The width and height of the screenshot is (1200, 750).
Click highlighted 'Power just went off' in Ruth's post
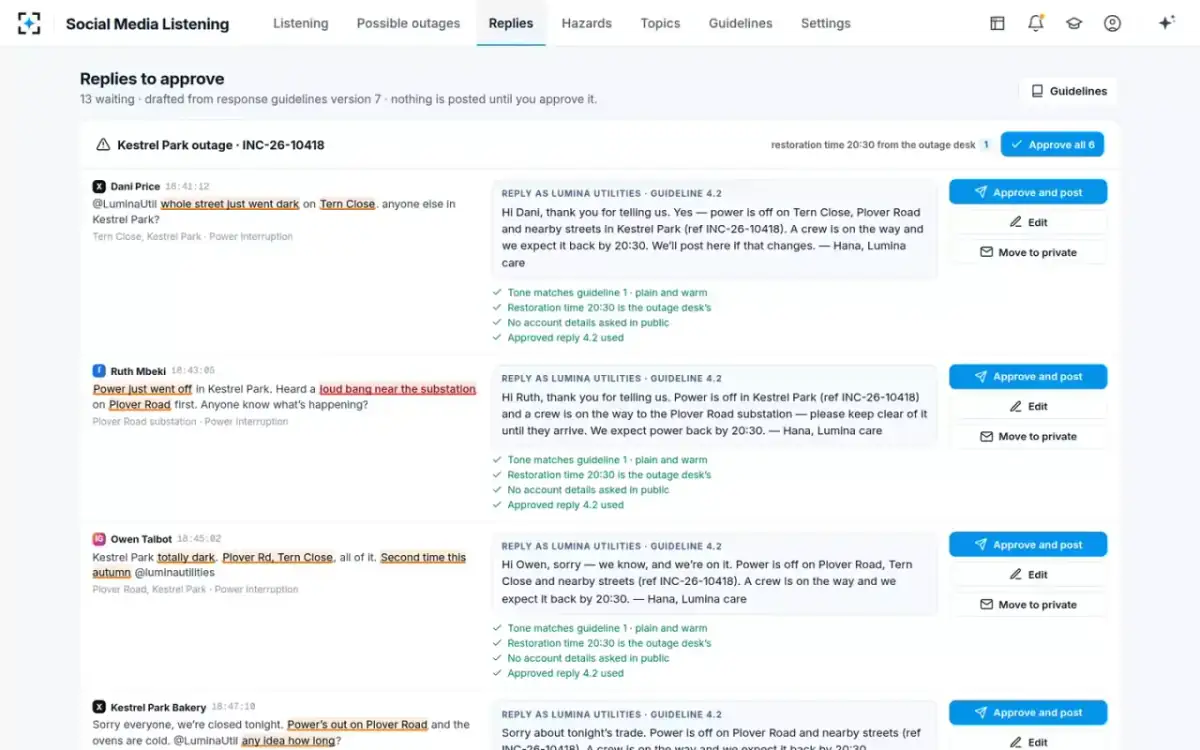click(142, 389)
